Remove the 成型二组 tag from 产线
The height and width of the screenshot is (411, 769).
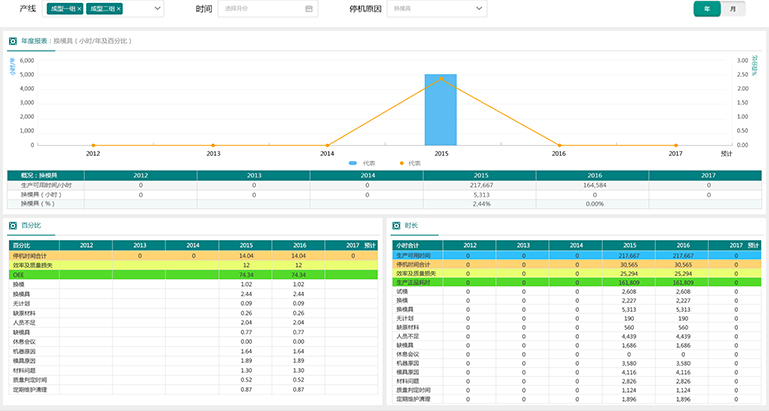pos(118,9)
